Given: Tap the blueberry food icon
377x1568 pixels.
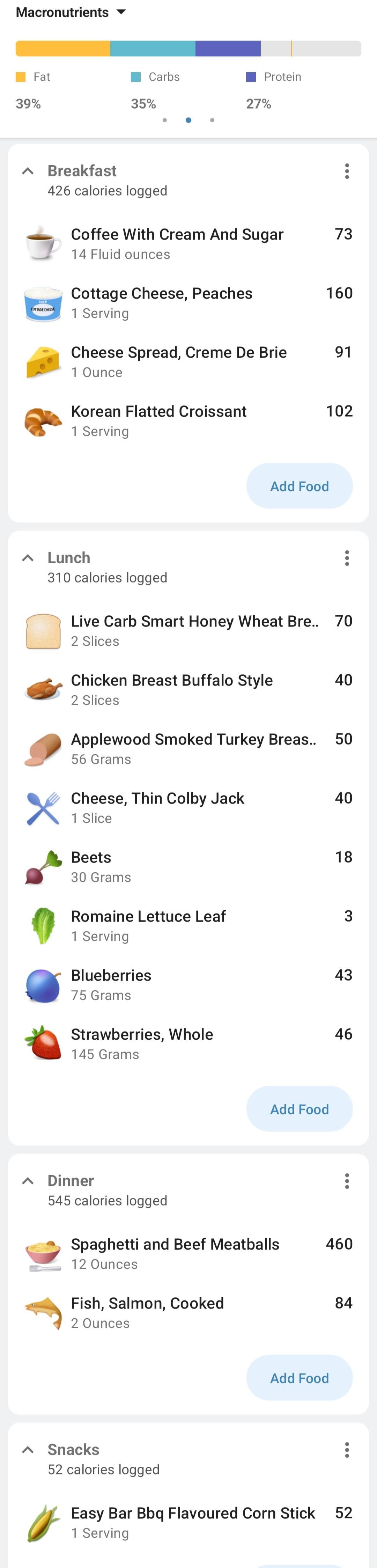Looking at the screenshot, I should (x=43, y=985).
